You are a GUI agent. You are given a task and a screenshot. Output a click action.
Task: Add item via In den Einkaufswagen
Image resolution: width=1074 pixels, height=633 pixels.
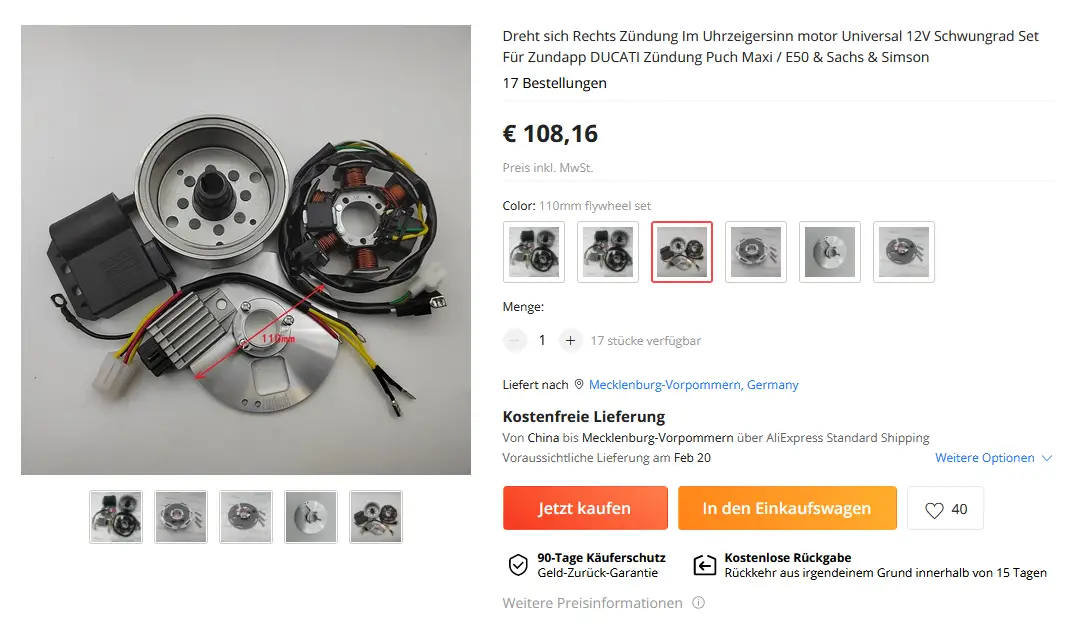(787, 508)
